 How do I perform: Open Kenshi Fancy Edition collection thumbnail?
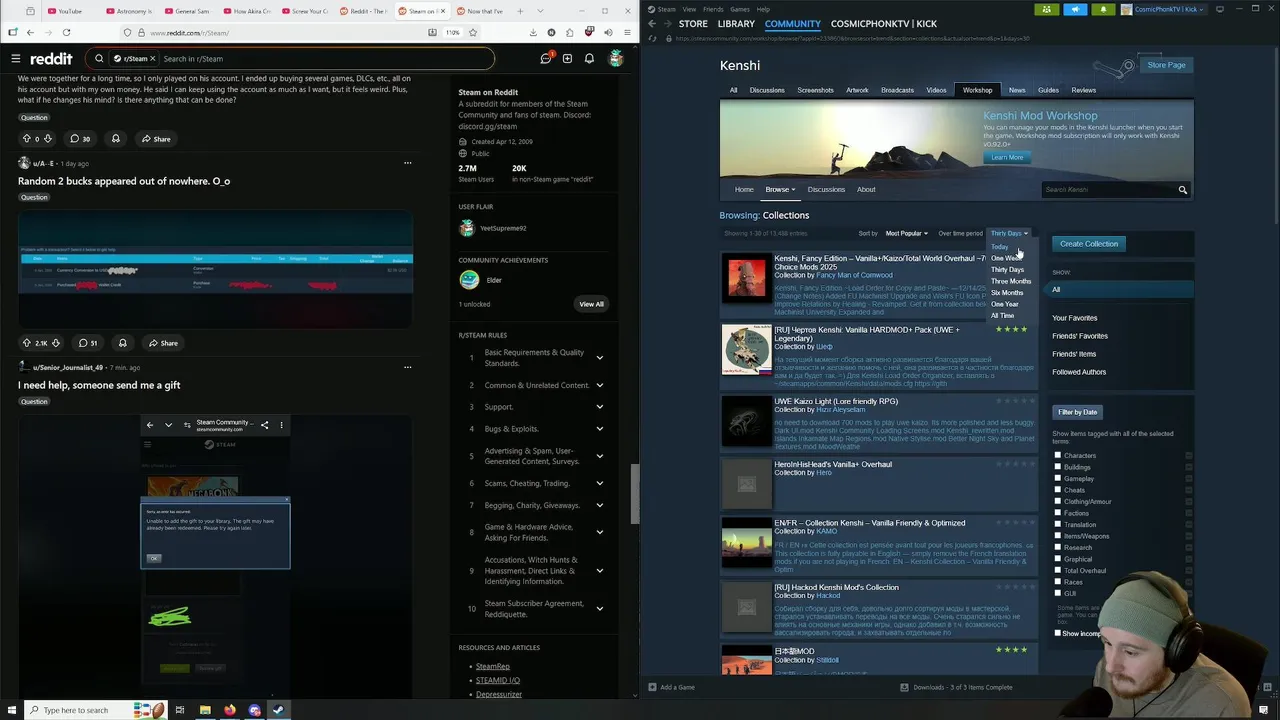[x=746, y=278]
